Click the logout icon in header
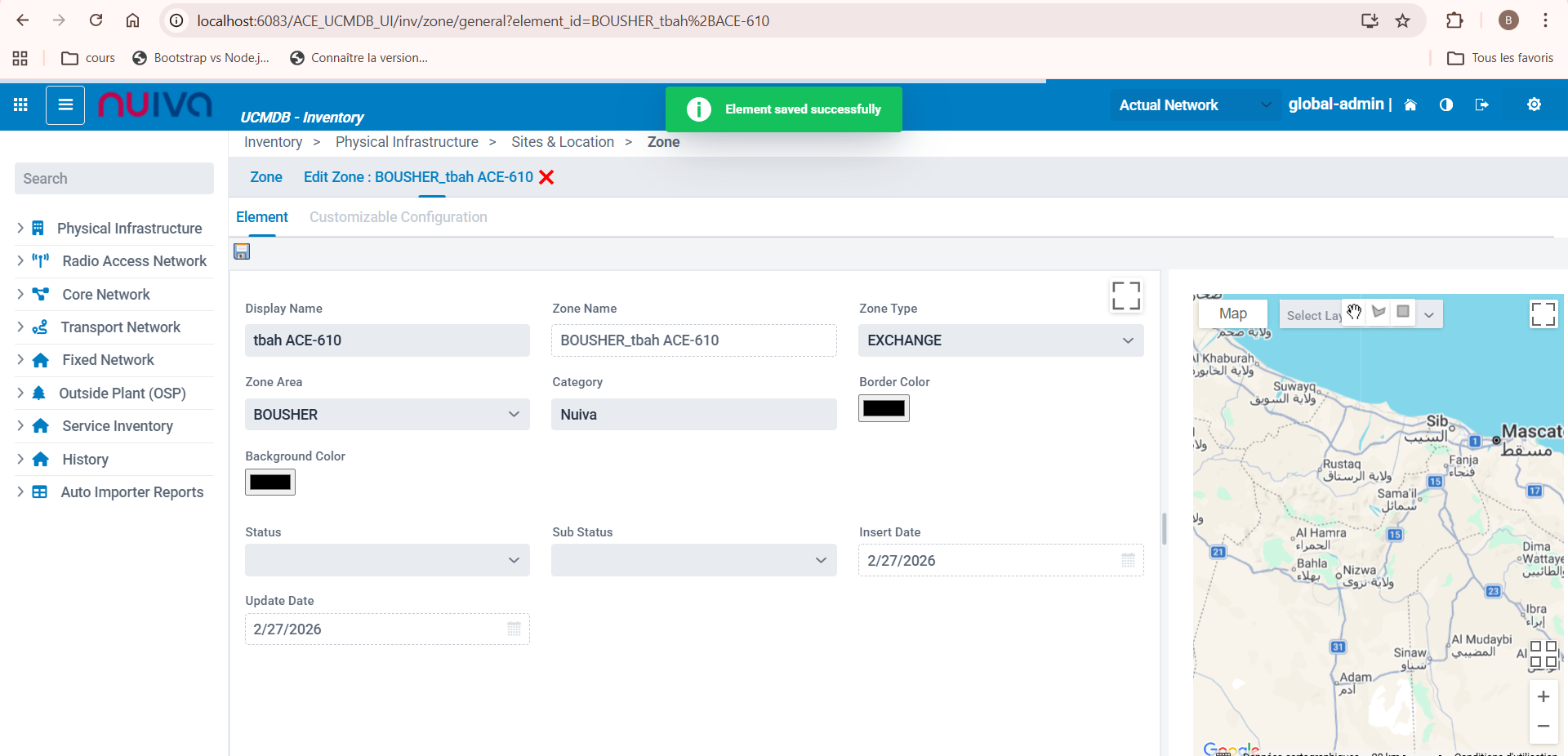 pyautogui.click(x=1481, y=105)
